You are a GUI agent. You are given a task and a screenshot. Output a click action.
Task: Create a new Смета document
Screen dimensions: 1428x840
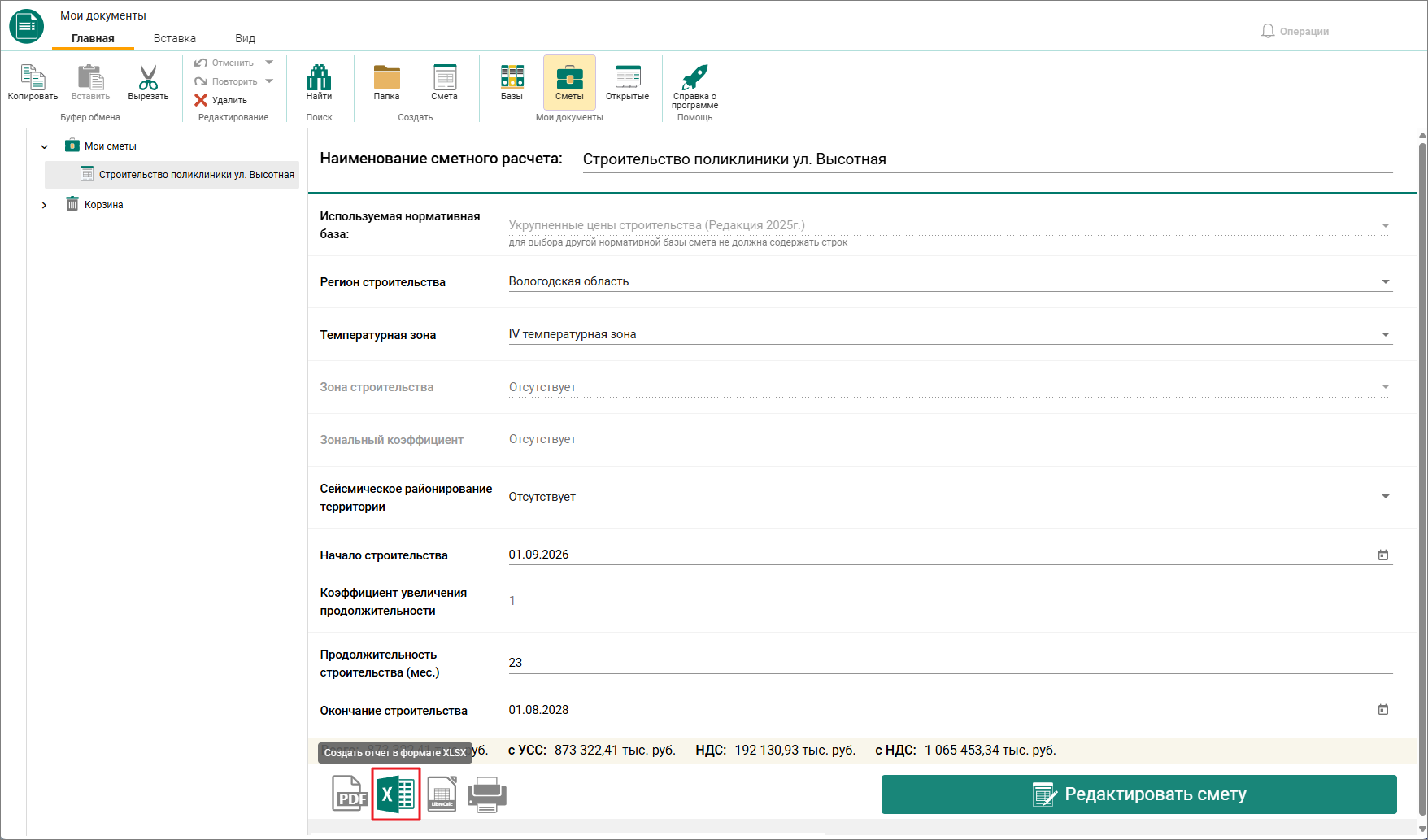tap(444, 77)
